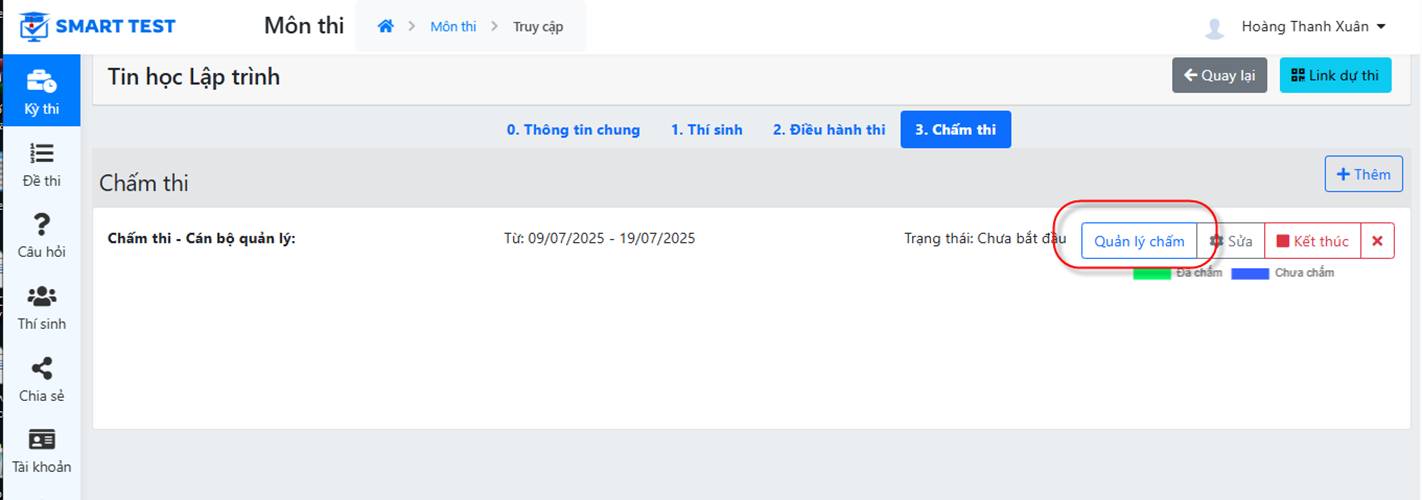Click the Smart Test logo
Image resolution: width=1422 pixels, height=500 pixels.
coord(98,26)
